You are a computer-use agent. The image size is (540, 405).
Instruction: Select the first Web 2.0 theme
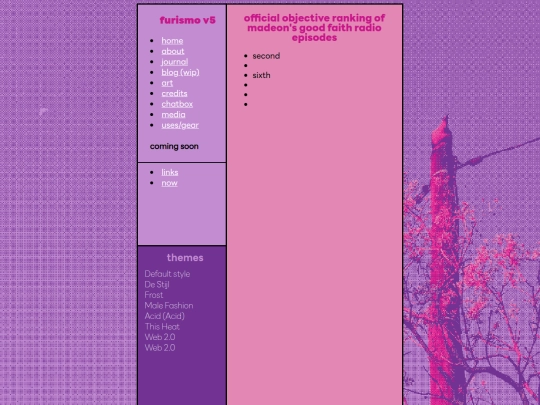160,337
